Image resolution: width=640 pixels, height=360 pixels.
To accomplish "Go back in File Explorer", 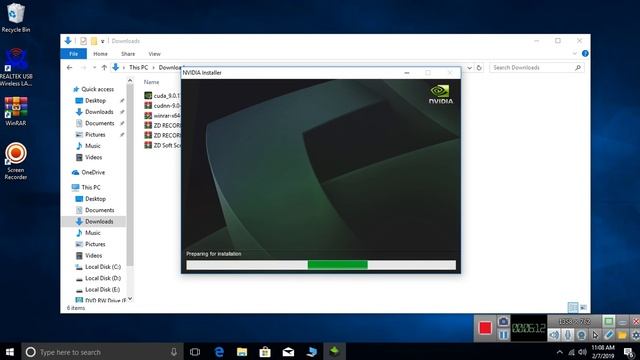I will coord(69,67).
